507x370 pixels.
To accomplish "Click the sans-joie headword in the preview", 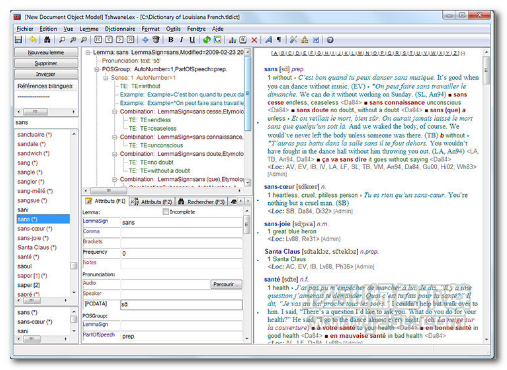I will pos(277,224).
